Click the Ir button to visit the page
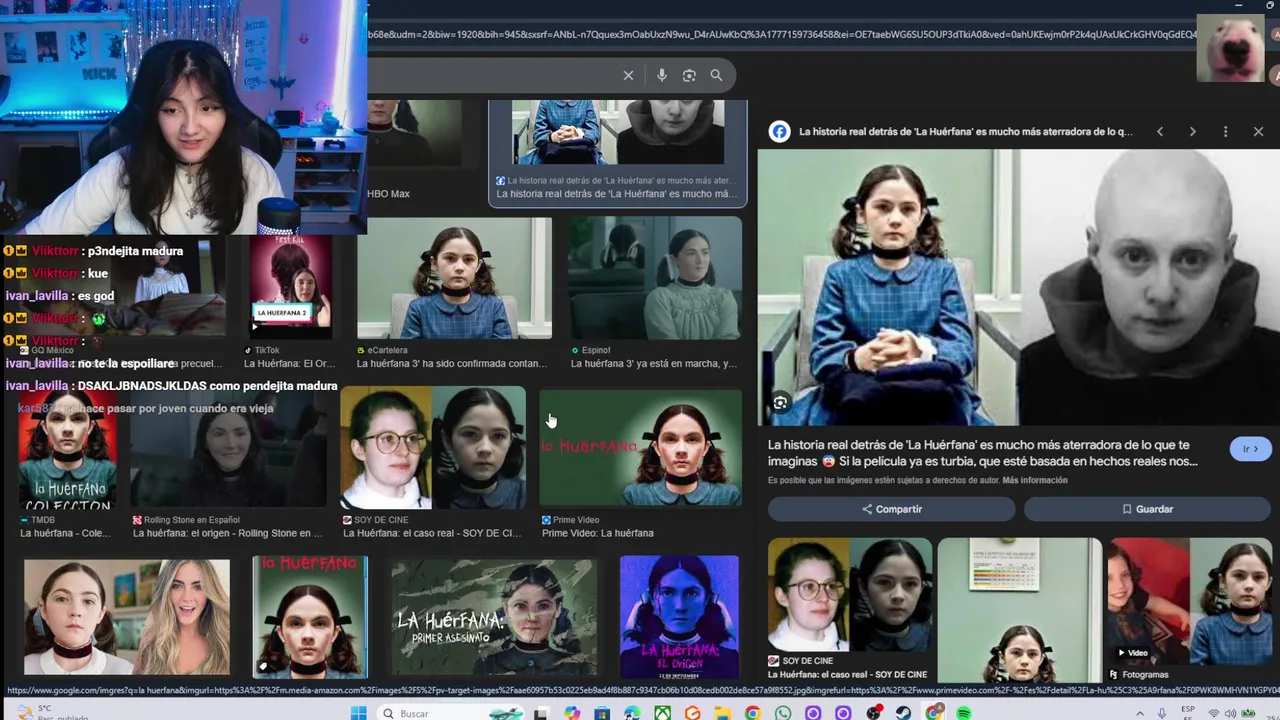The image size is (1280, 720). click(1250, 449)
